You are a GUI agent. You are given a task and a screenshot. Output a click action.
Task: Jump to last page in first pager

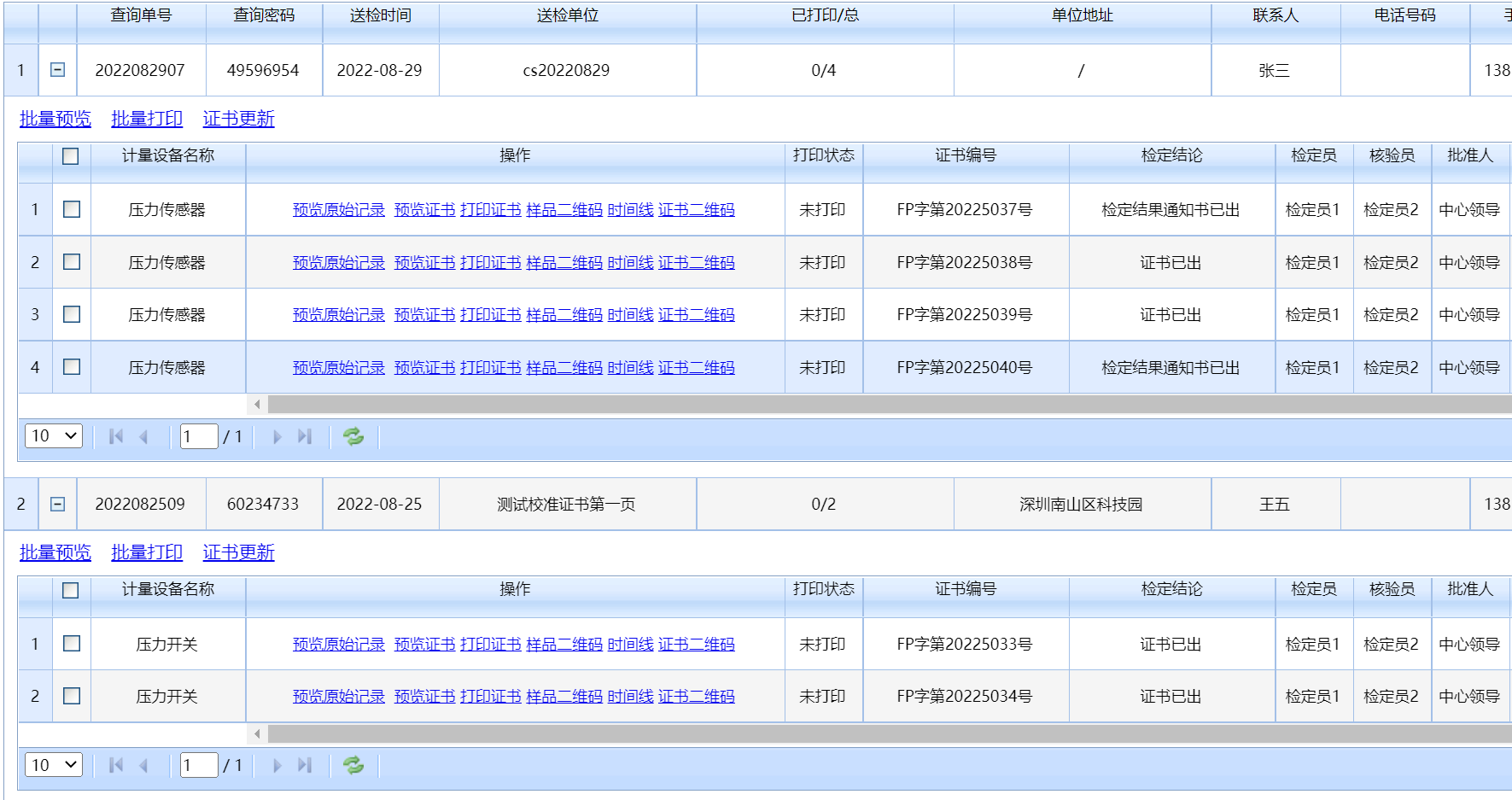click(305, 436)
